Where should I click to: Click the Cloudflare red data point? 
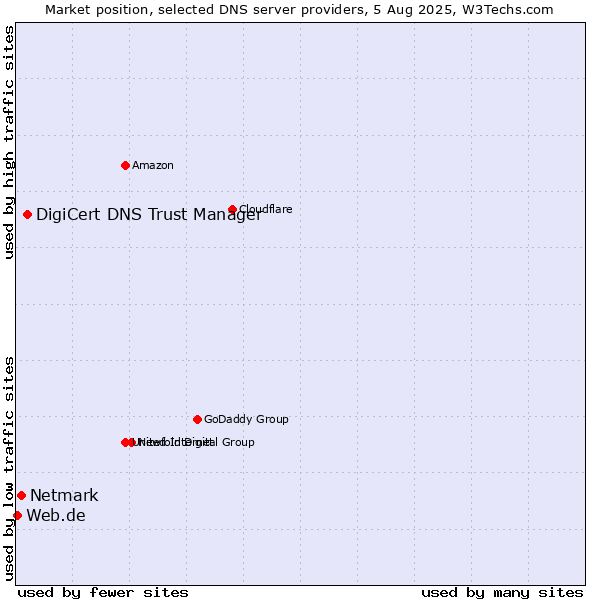click(232, 209)
